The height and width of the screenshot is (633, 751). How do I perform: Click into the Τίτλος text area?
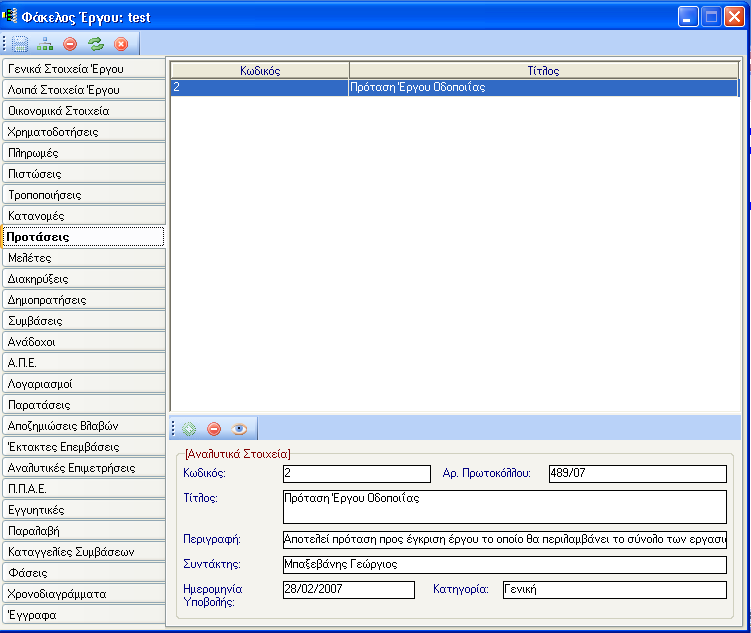click(x=505, y=507)
